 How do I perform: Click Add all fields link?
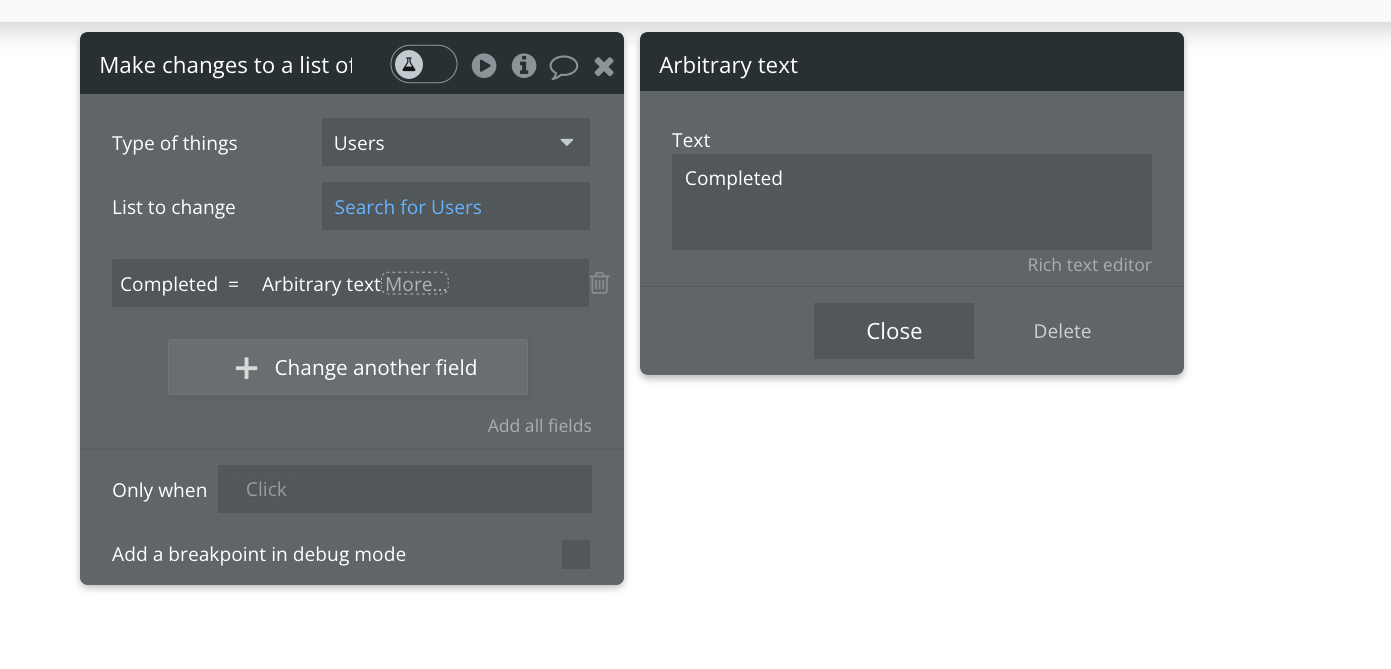click(x=540, y=425)
